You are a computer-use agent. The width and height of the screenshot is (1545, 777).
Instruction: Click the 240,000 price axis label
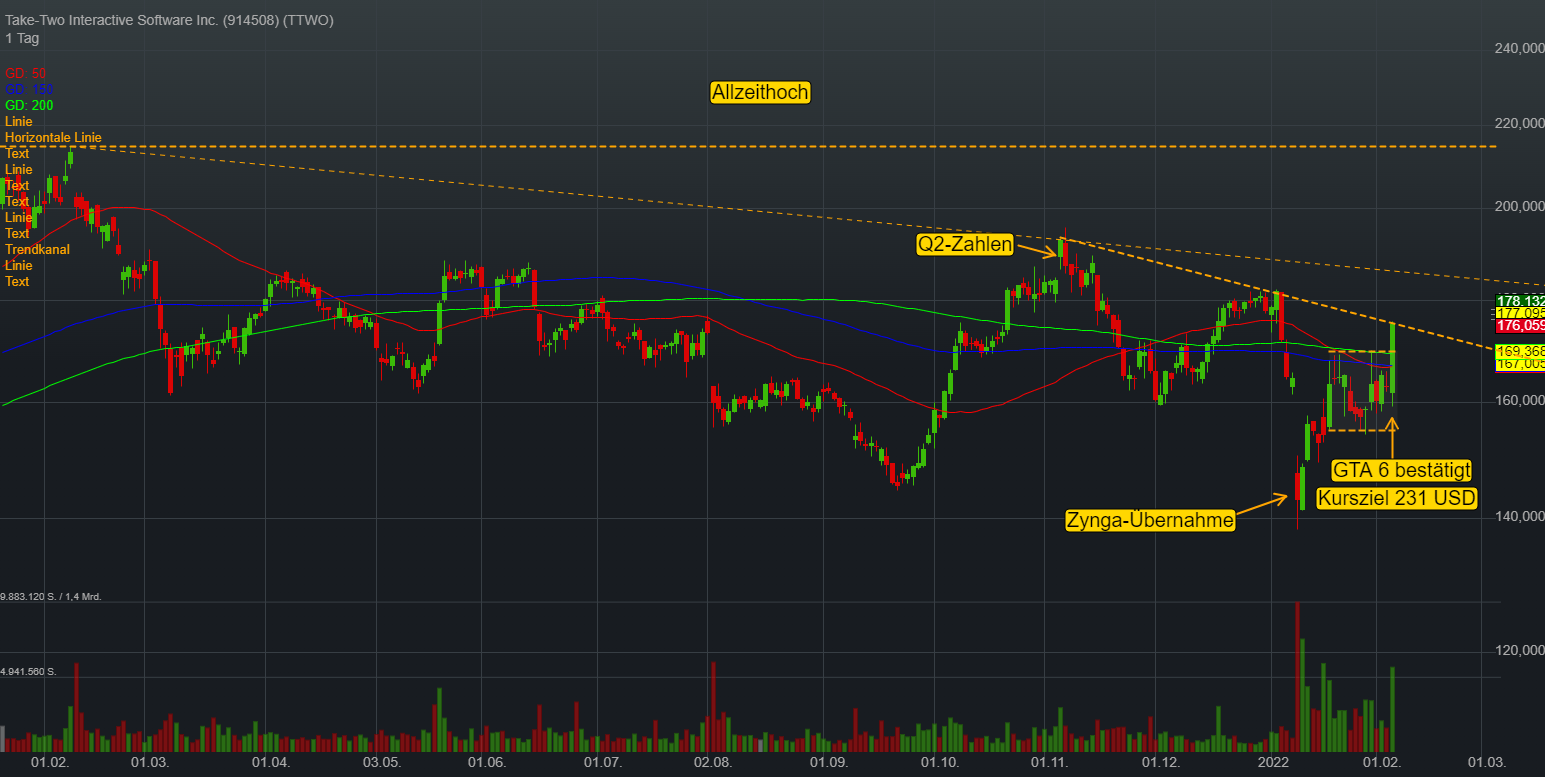pyautogui.click(x=1520, y=48)
